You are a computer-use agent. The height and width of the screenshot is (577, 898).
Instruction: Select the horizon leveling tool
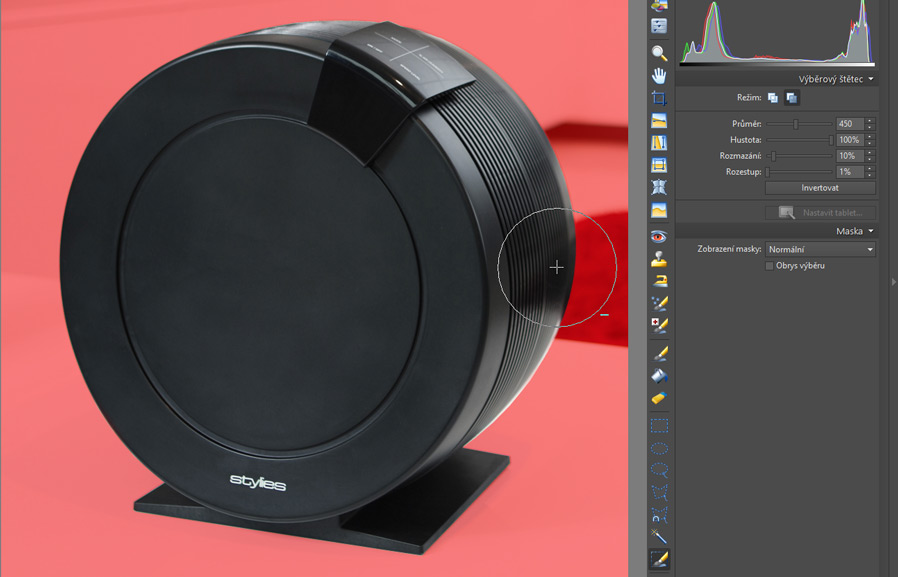659,121
